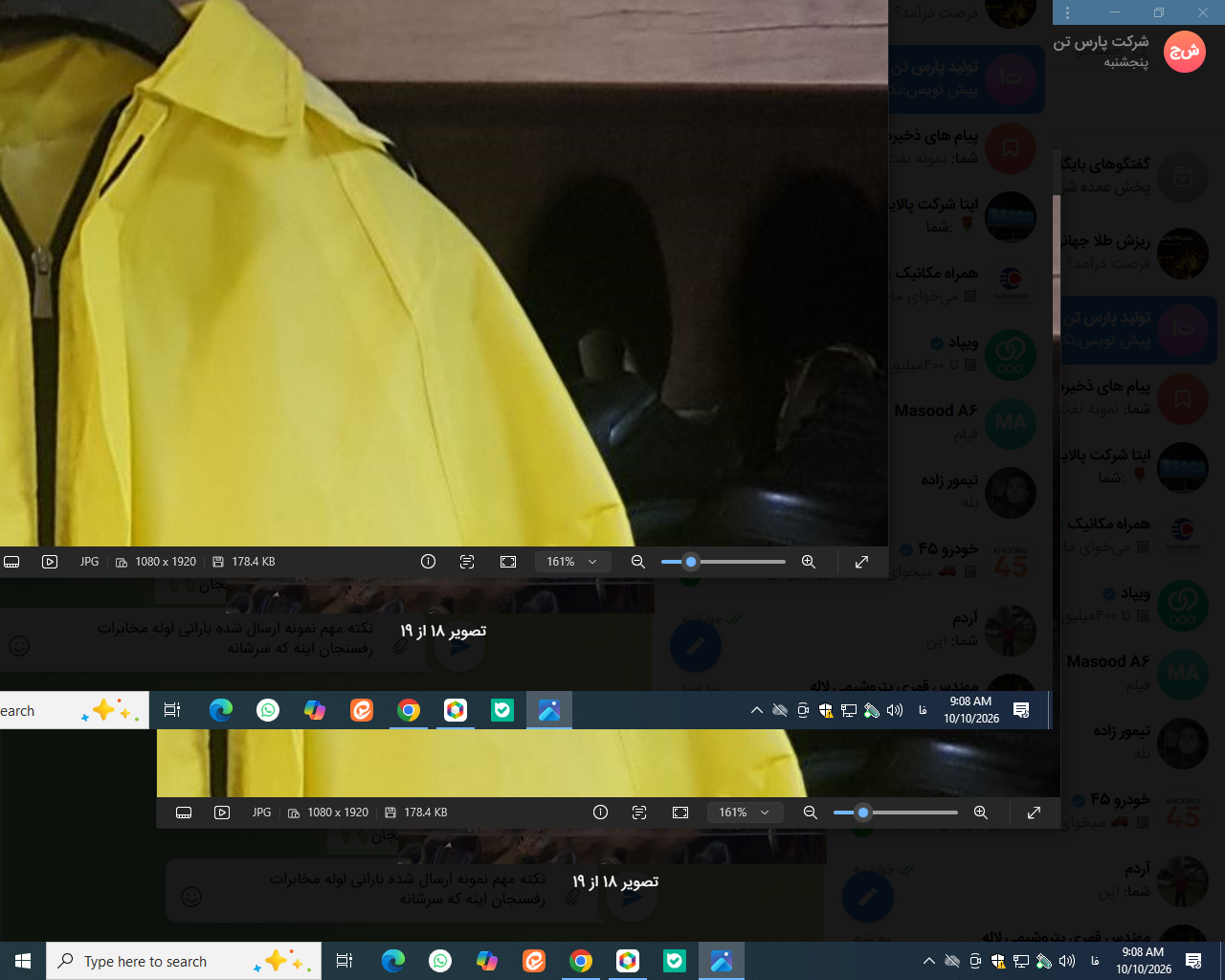Open filmstrip view in the lower Photos toolbar
Viewport: 1225px width, 980px height.
coord(184,813)
